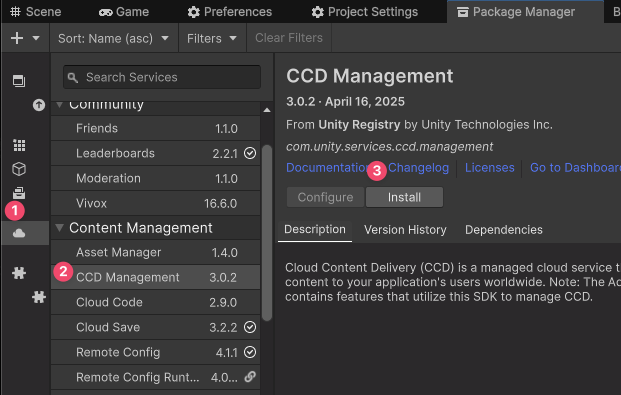The width and height of the screenshot is (621, 395).
Task: Click the Install button
Action: coord(404,197)
